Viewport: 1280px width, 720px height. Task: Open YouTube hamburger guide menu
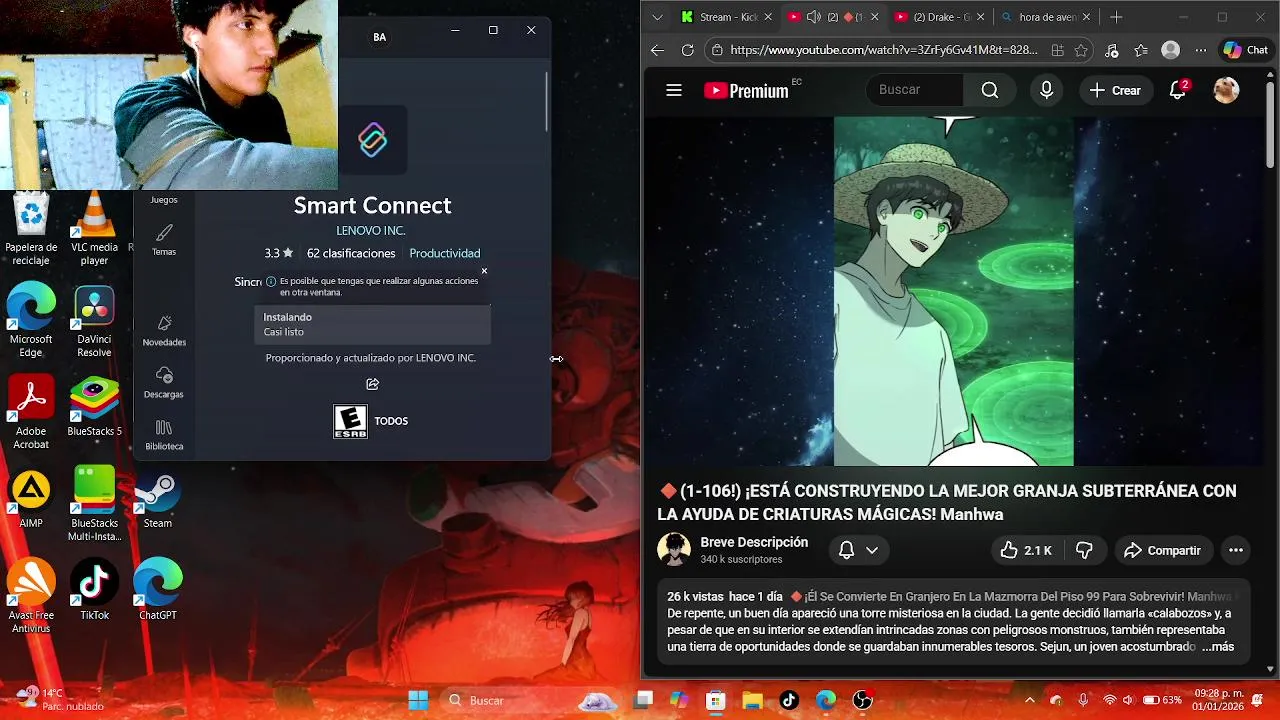click(674, 90)
